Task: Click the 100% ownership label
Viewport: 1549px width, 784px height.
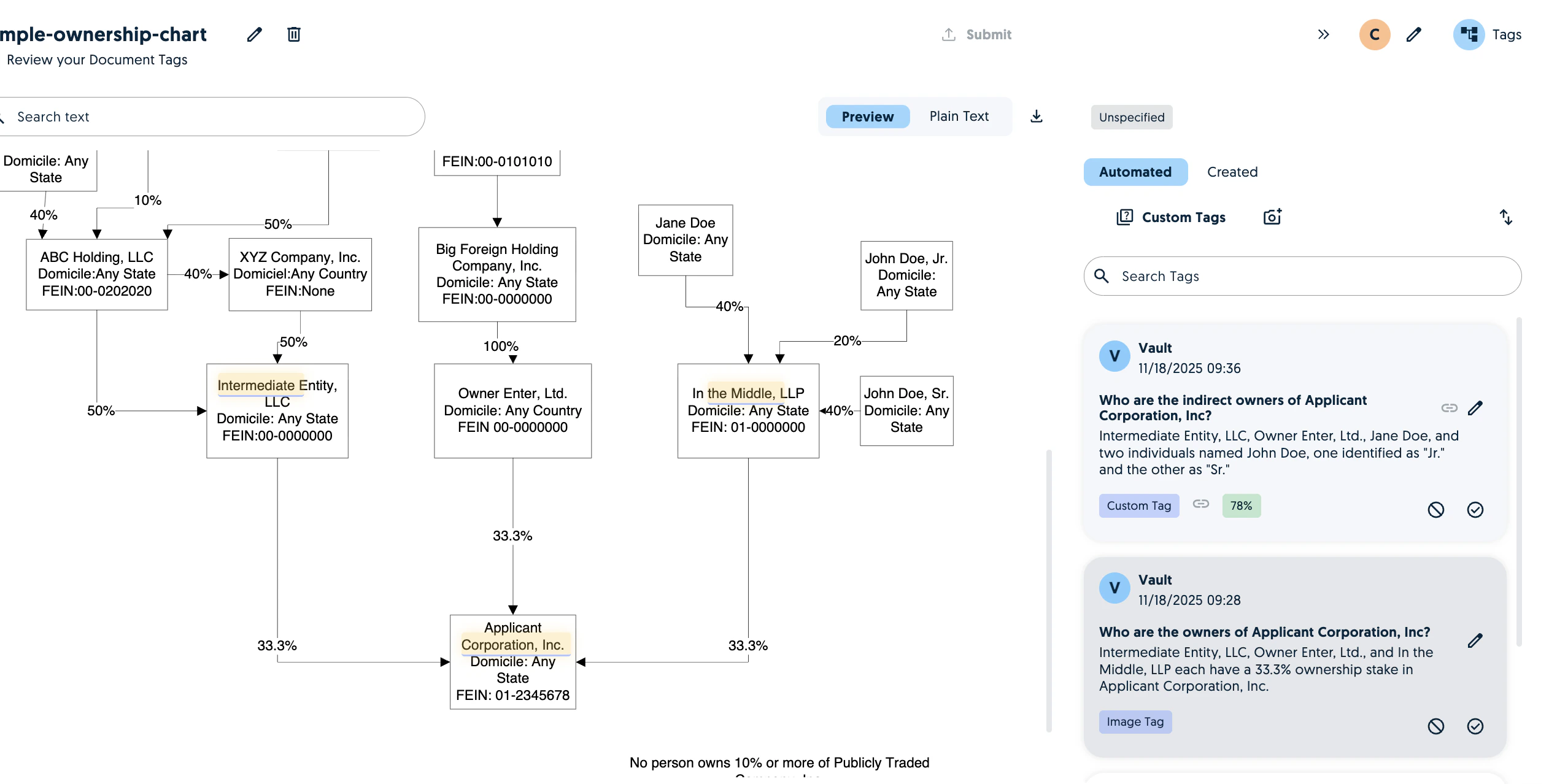Action: pyautogui.click(x=501, y=346)
